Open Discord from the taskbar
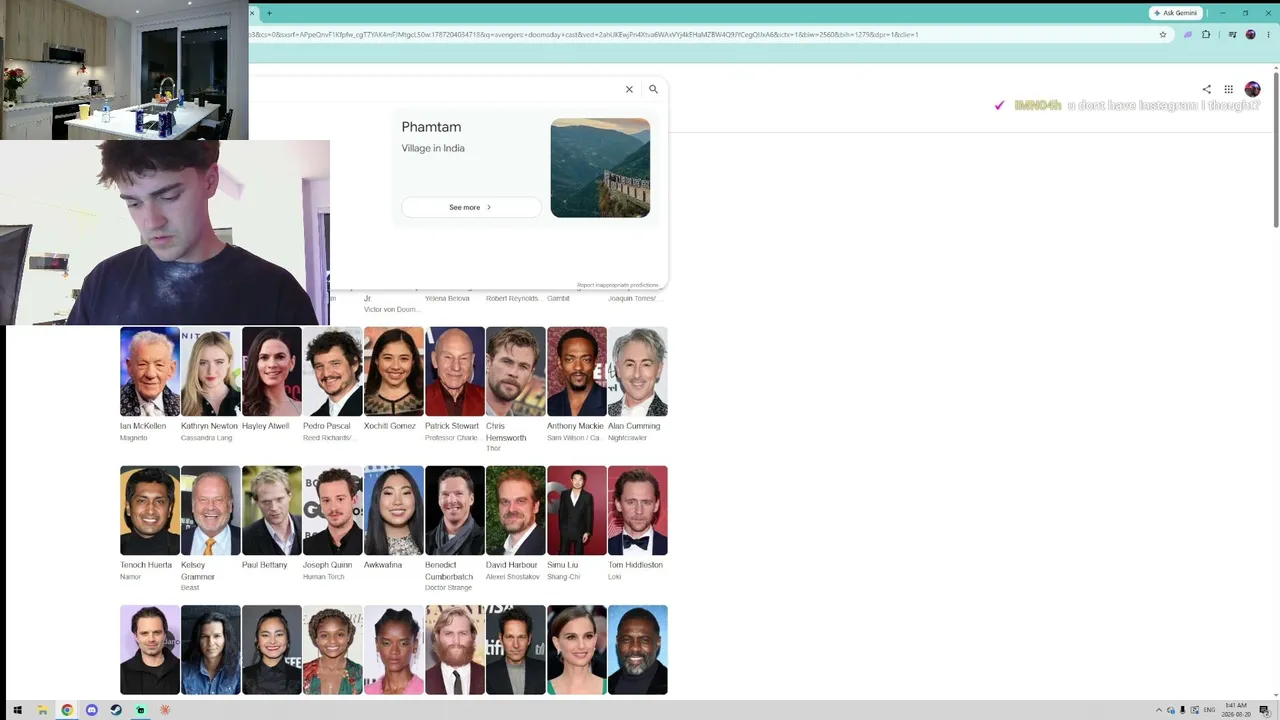 (91, 710)
